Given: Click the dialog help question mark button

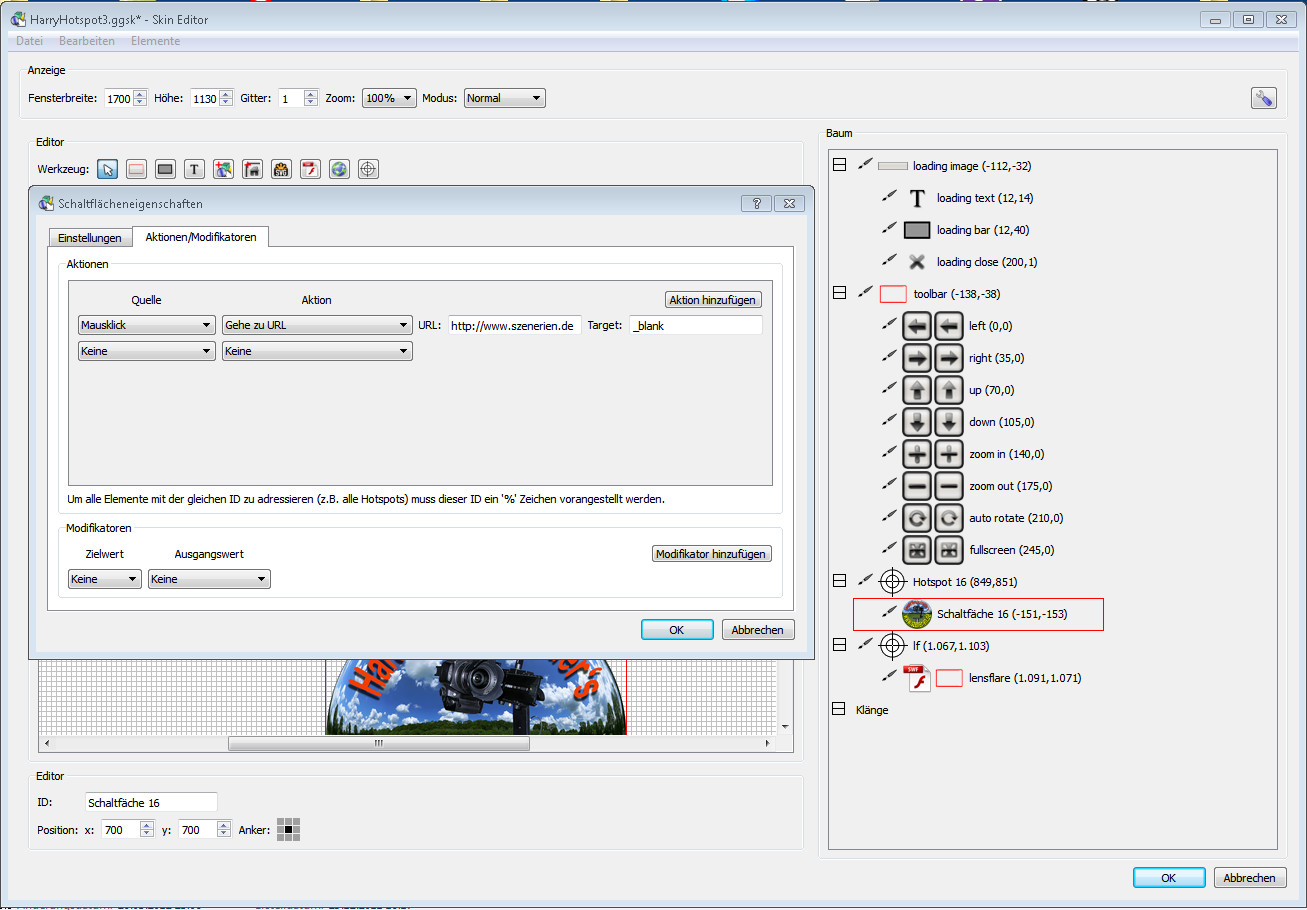Looking at the screenshot, I should 755,203.
